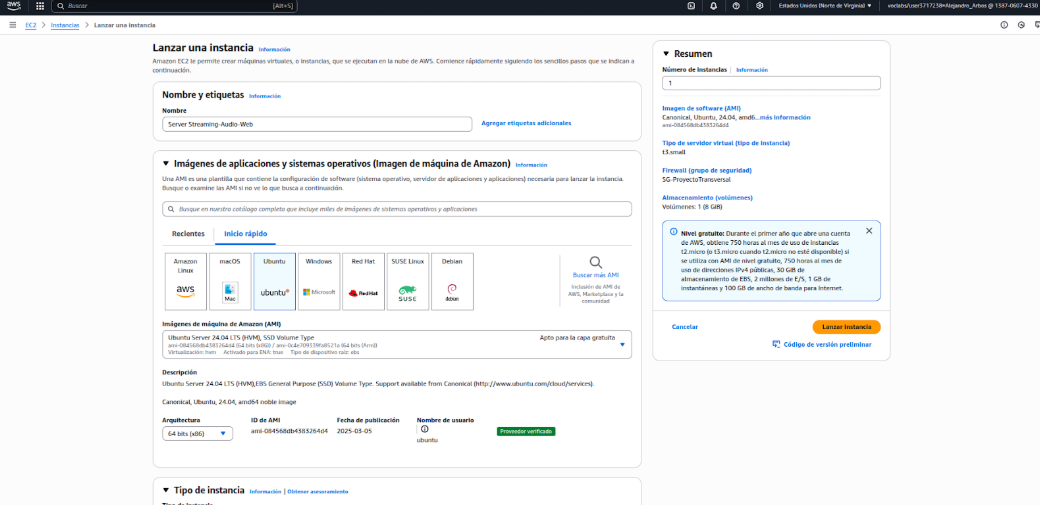1040x505 pixels.
Task: Collapse the Imágenes de aplicaciones section
Action: (166, 164)
